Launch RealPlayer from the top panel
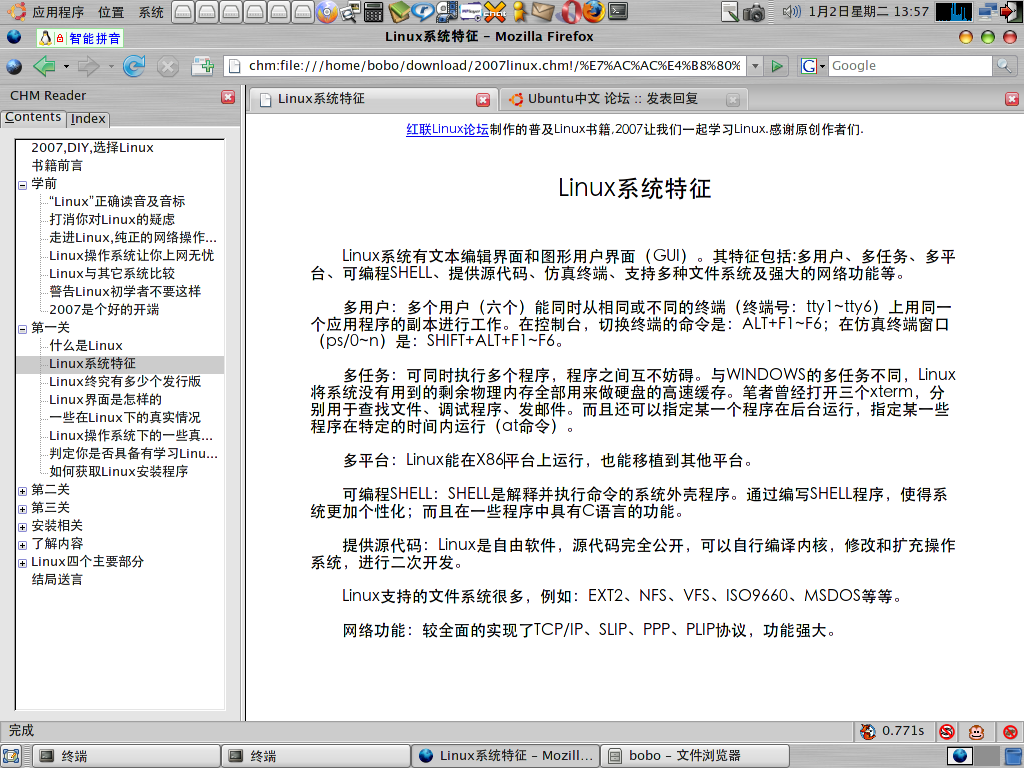The width and height of the screenshot is (1024, 768). point(423,11)
